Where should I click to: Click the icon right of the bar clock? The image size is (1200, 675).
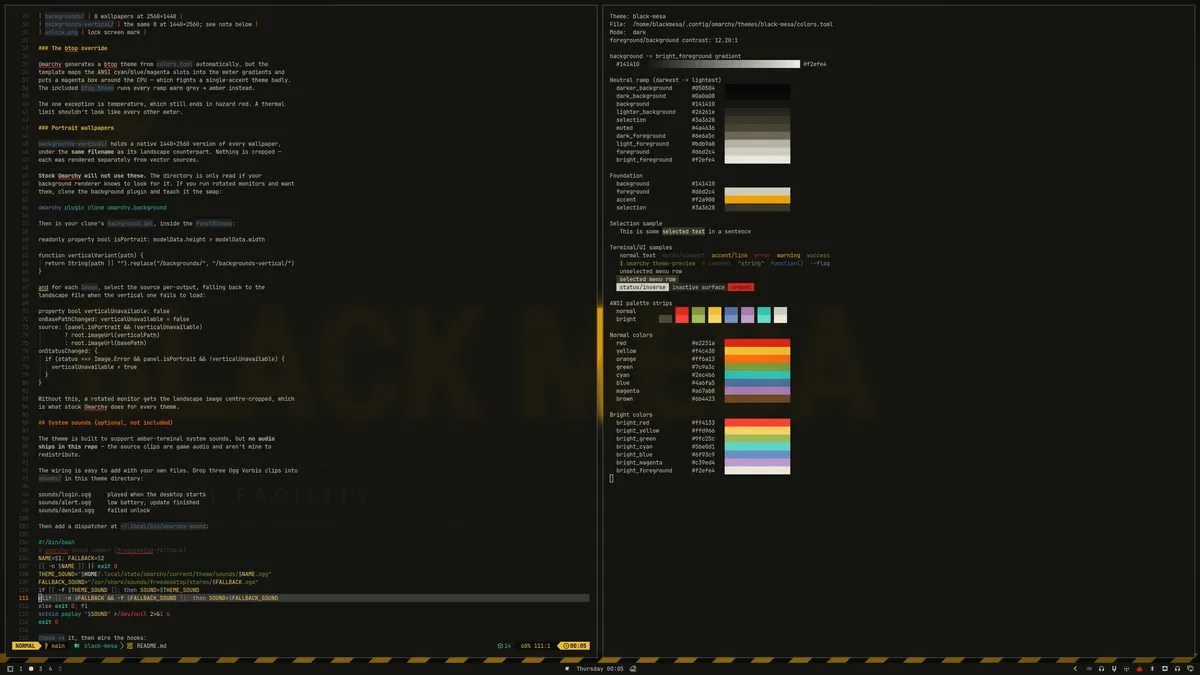click(x=633, y=668)
